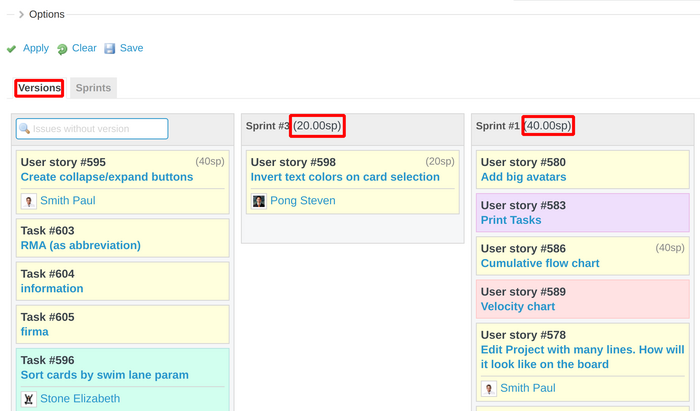
Task: Click Smith Paul's avatar on story #595
Action: coord(29,201)
